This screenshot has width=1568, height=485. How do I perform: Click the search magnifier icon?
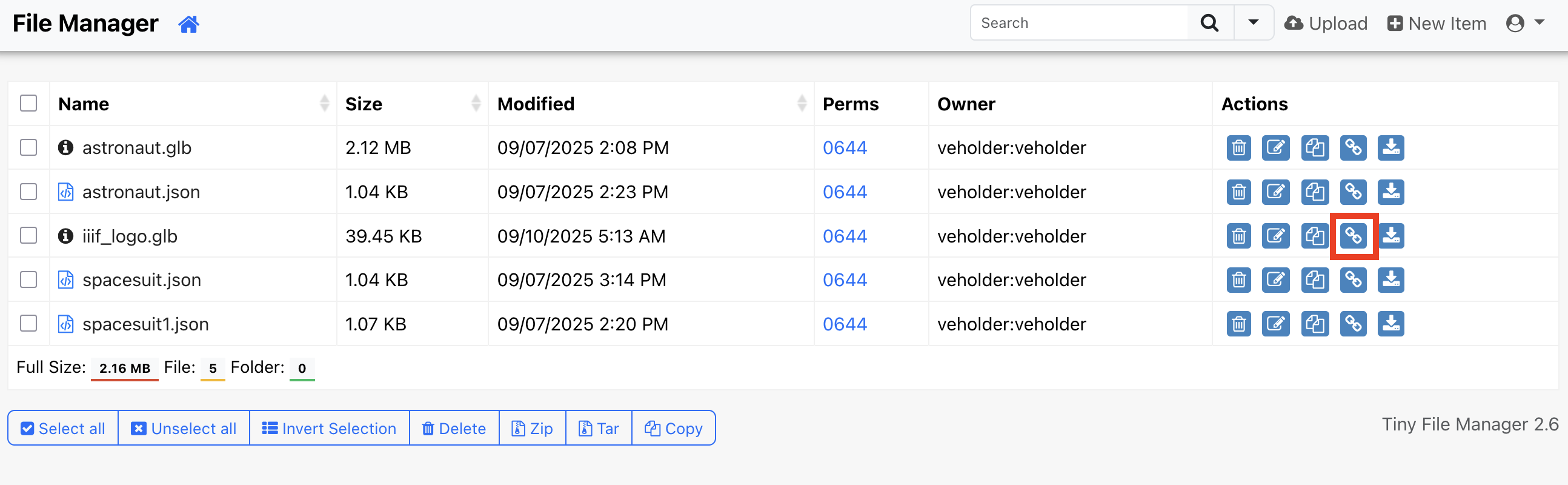[1209, 23]
